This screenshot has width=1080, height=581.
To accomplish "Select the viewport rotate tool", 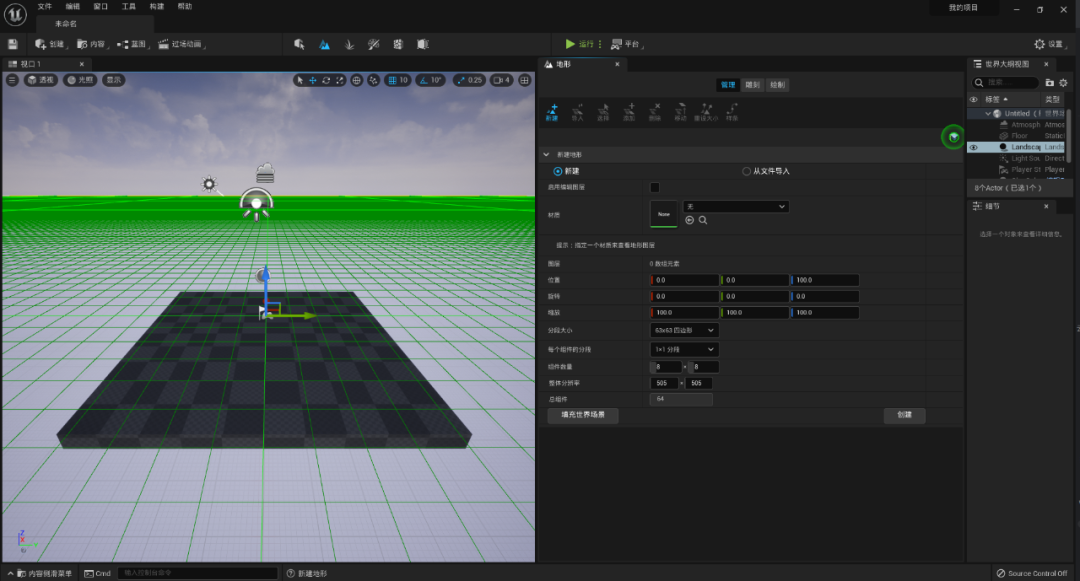I will [326, 81].
